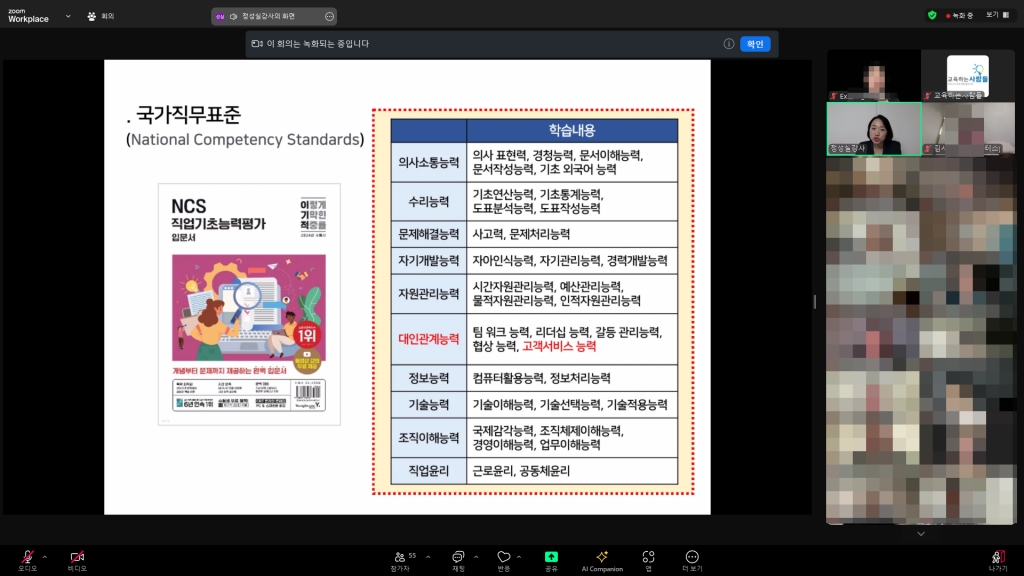Open AI Companion sparkle icon
The height and width of the screenshot is (576, 1024).
[602, 556]
